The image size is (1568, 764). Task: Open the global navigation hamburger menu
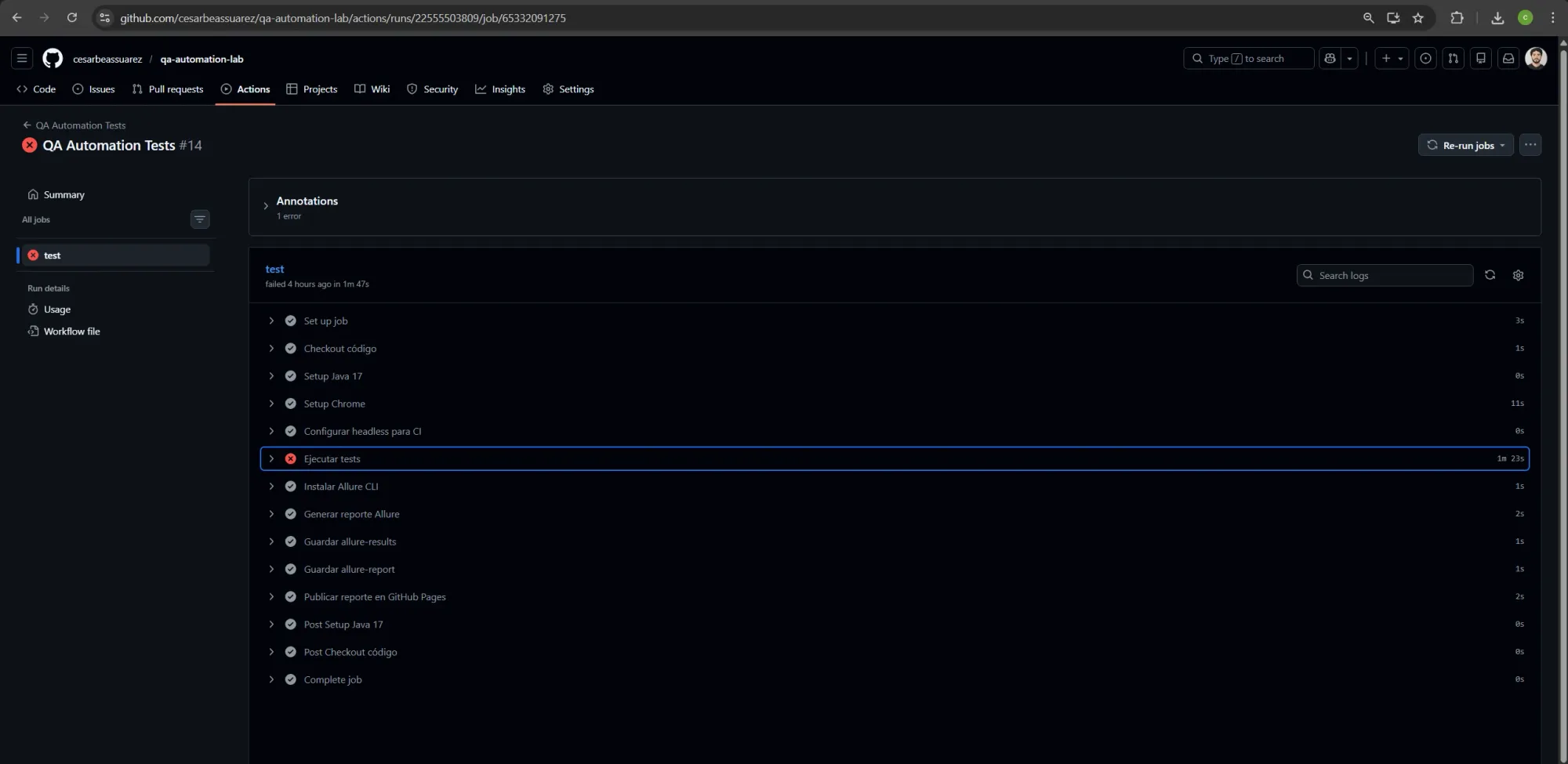click(x=21, y=58)
